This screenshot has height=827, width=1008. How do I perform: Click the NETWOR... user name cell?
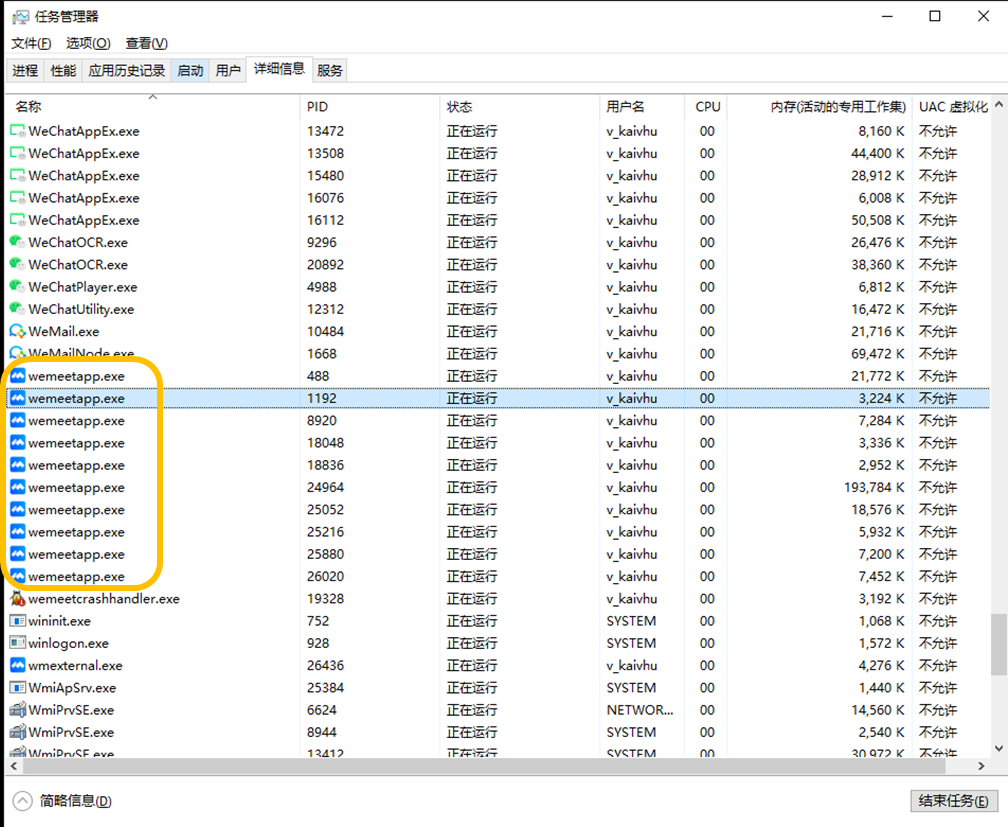pos(640,710)
